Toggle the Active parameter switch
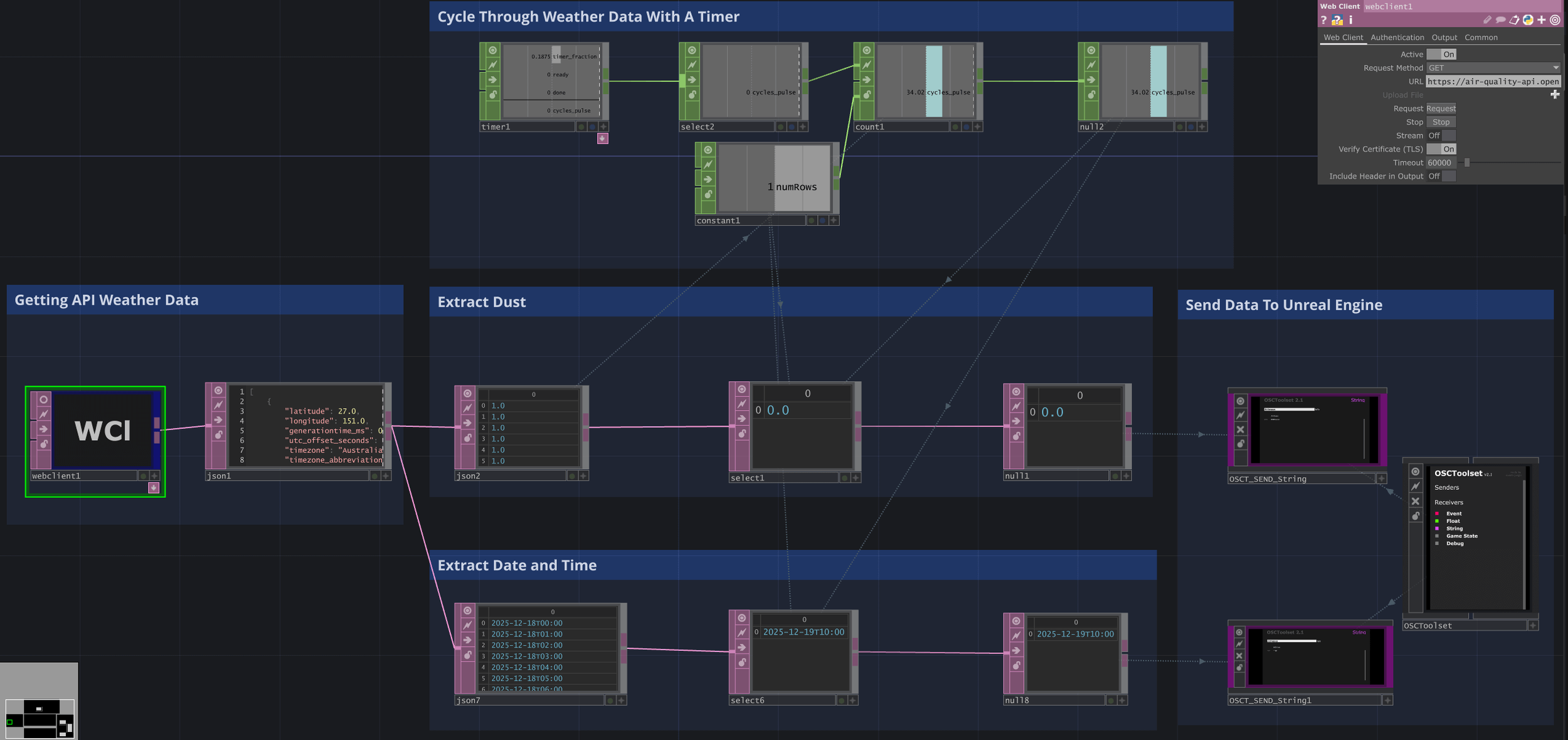This screenshot has height=740, width=1568. (x=1441, y=55)
